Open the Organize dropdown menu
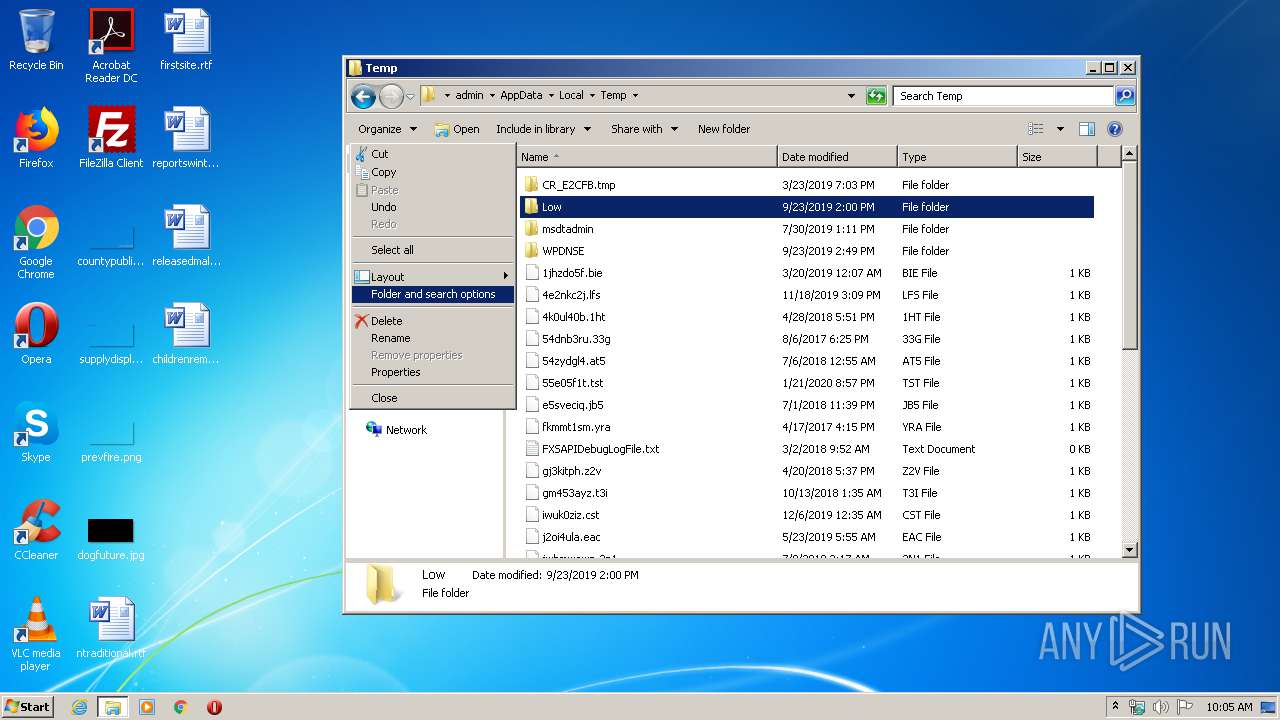The width and height of the screenshot is (1280, 720). point(387,129)
